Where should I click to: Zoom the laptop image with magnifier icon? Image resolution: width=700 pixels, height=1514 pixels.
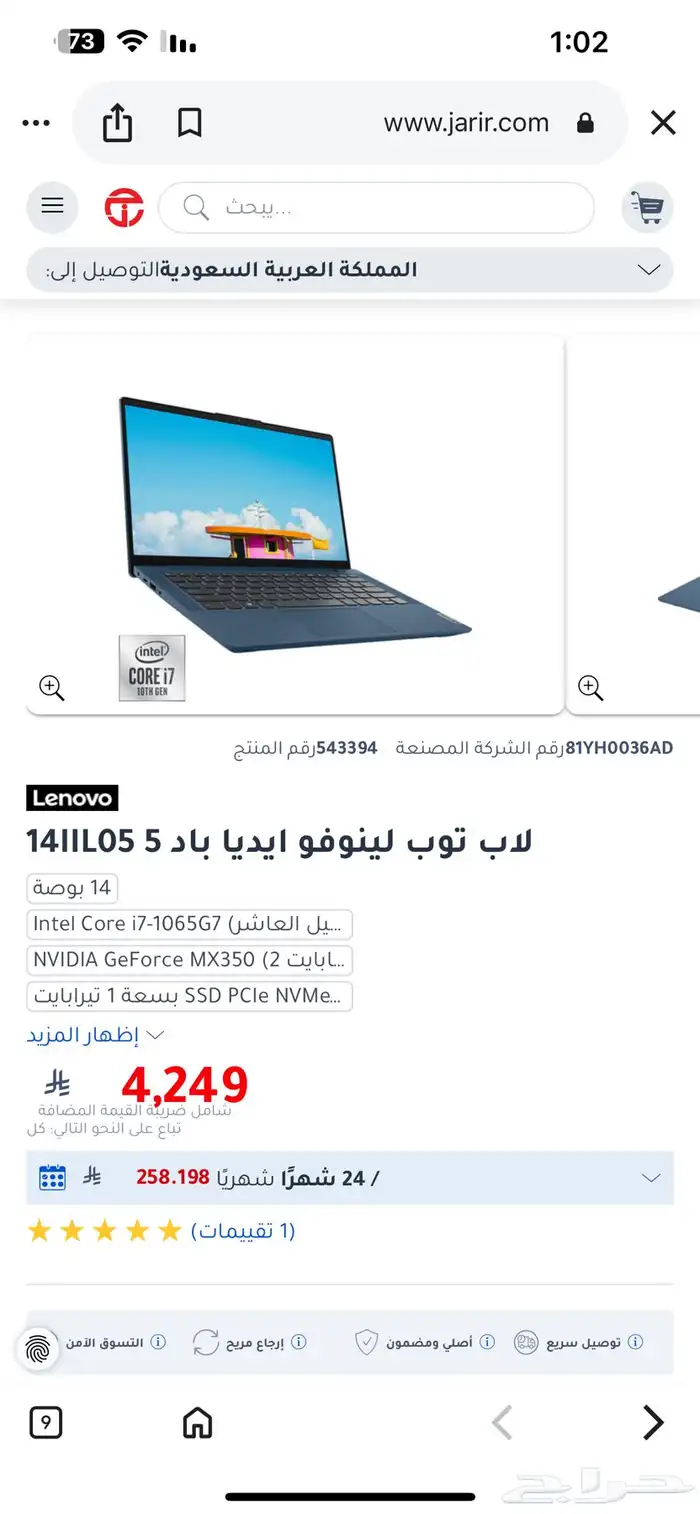[x=52, y=688]
